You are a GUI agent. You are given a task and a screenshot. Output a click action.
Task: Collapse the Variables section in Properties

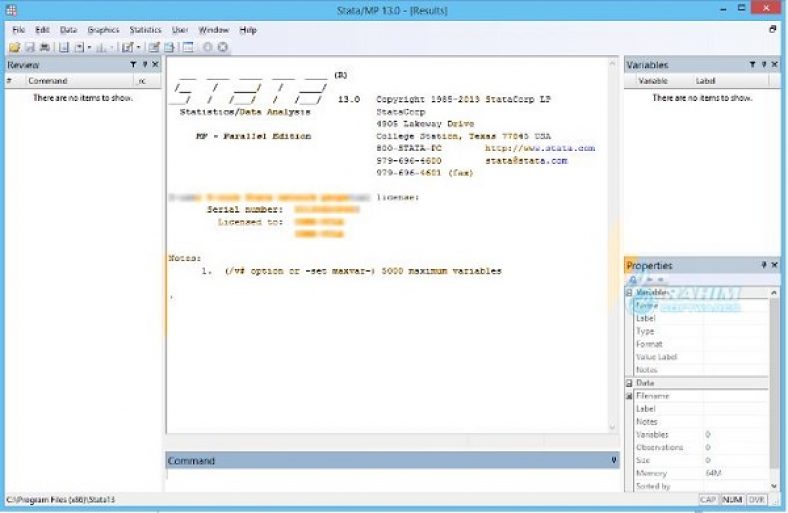630,292
